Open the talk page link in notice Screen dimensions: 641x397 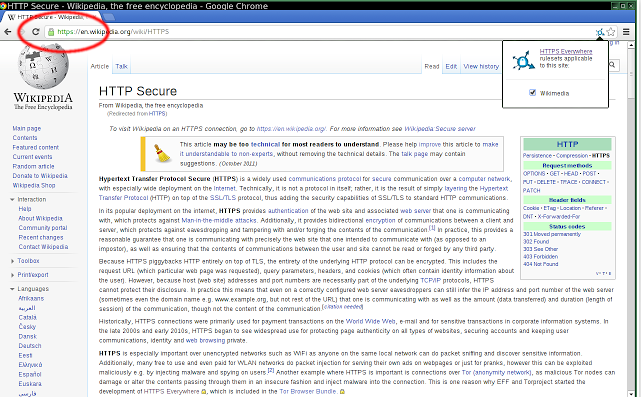point(415,154)
